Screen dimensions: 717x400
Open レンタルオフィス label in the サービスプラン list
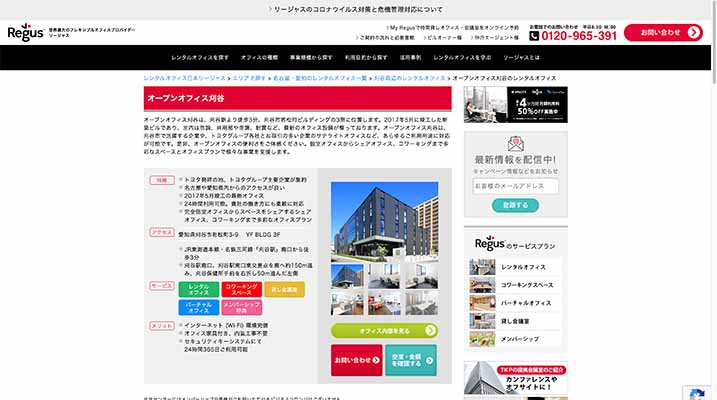pos(523,267)
